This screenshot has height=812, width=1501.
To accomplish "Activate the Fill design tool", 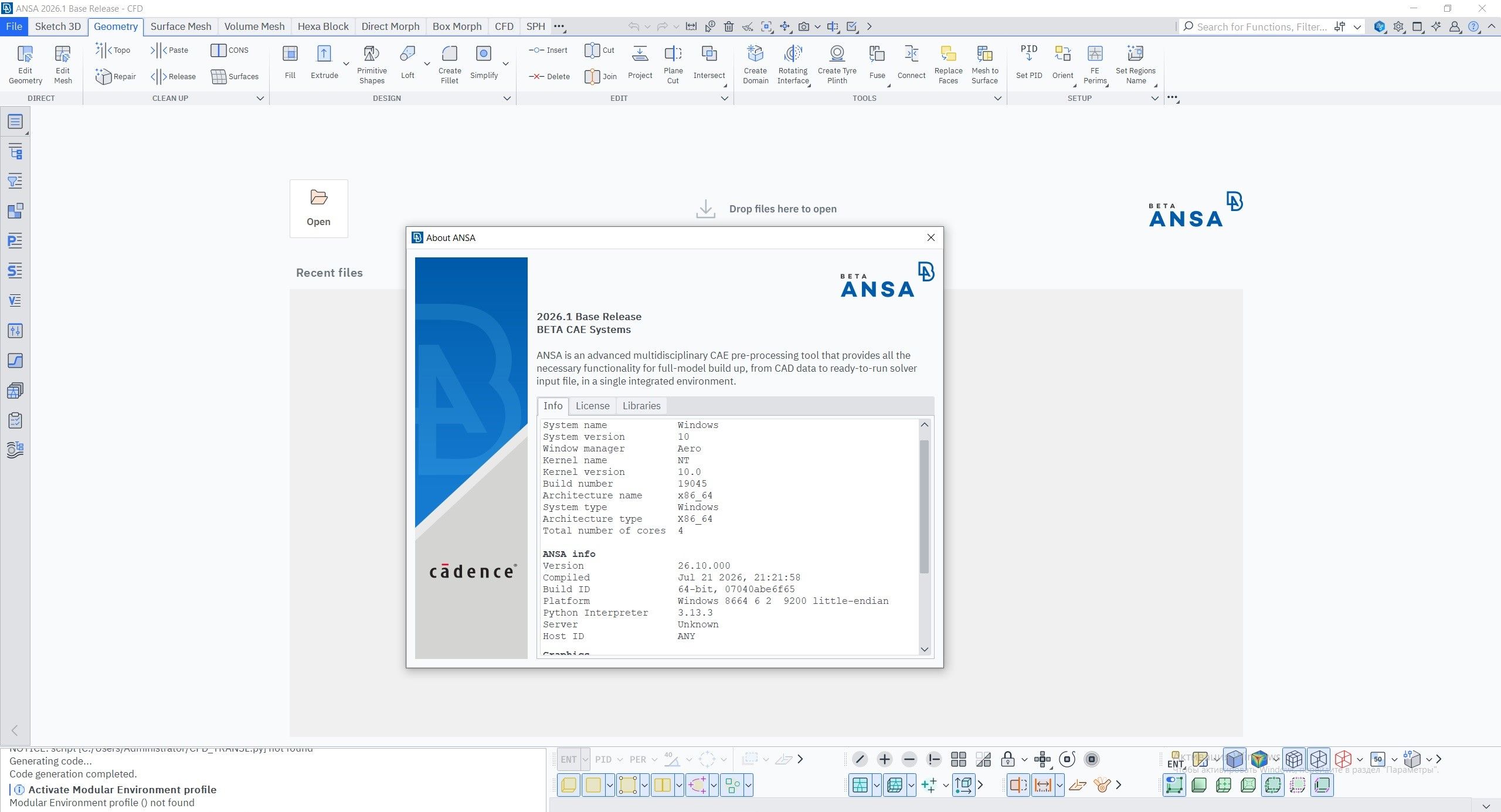I will (x=290, y=62).
